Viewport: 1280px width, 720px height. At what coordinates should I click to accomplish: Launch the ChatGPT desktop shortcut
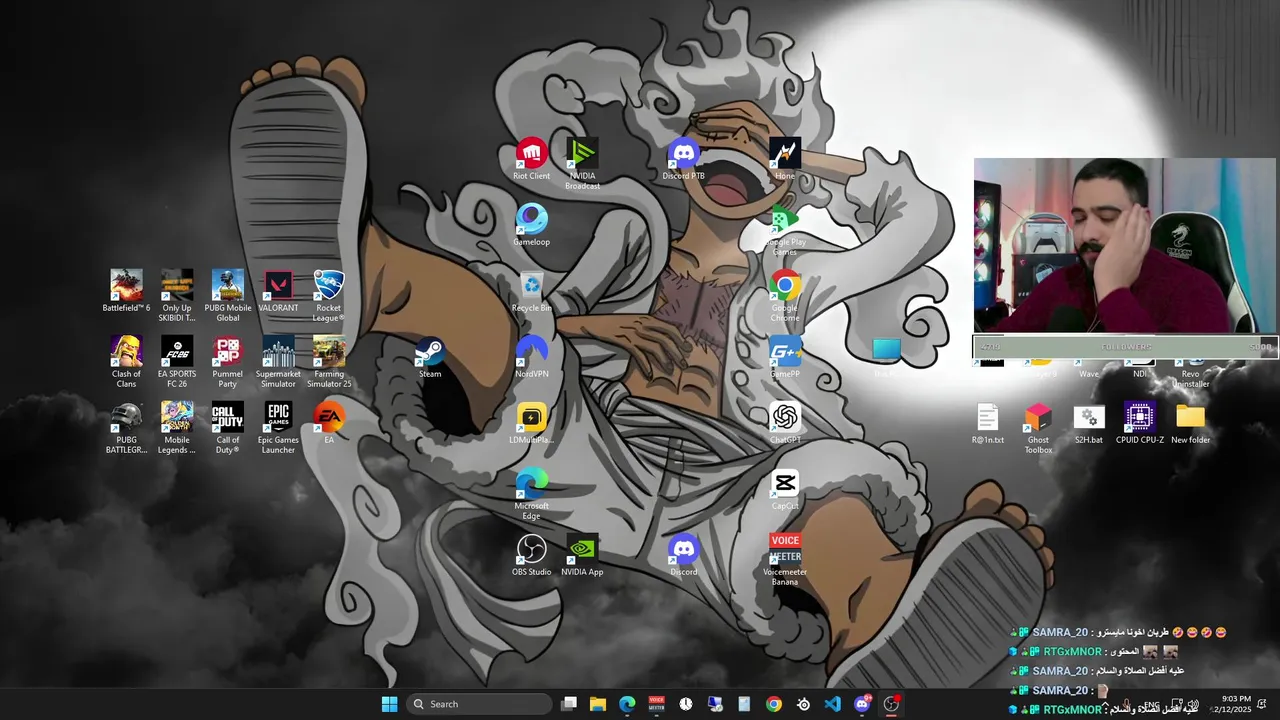click(x=785, y=424)
